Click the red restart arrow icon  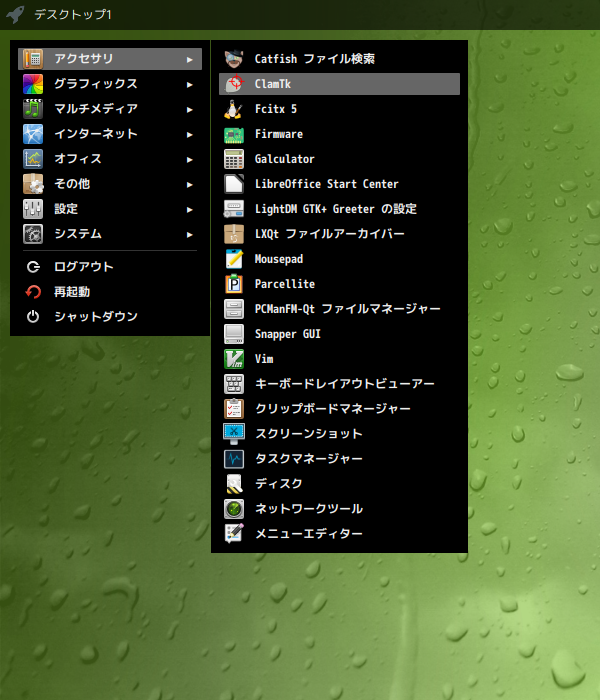point(33,292)
